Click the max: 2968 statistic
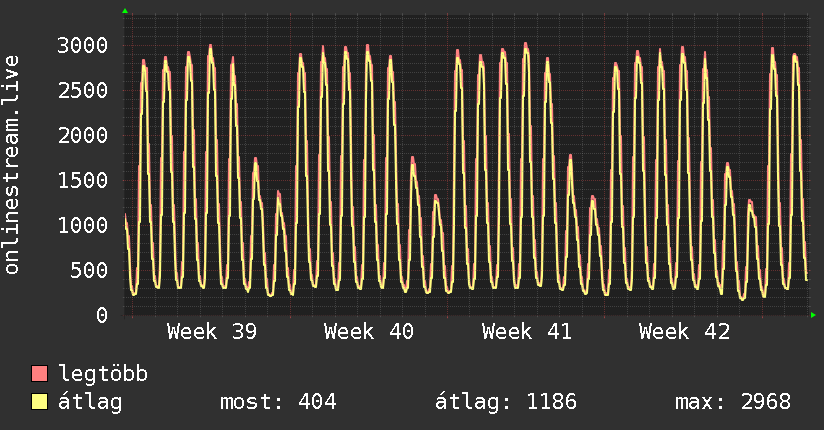824x430 pixels. [x=733, y=402]
